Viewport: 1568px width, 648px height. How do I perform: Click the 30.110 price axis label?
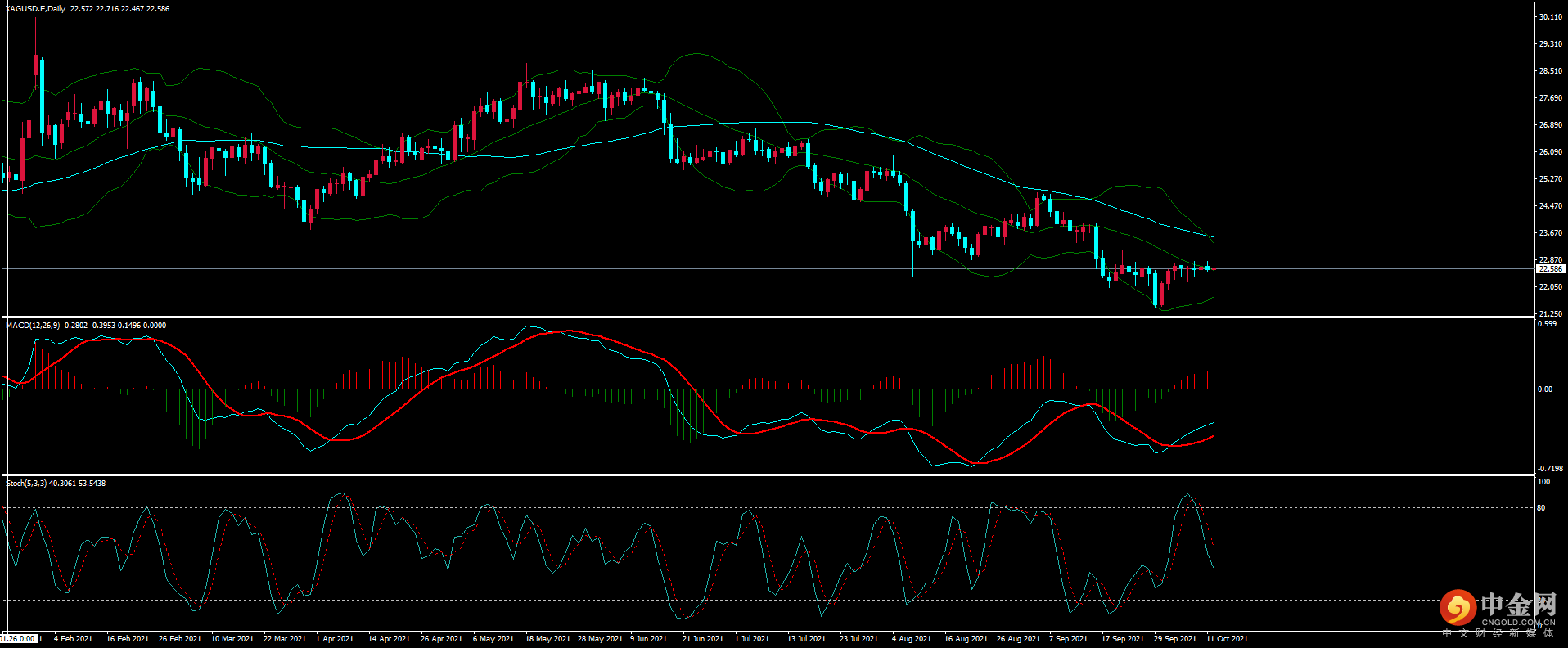coord(1550,17)
